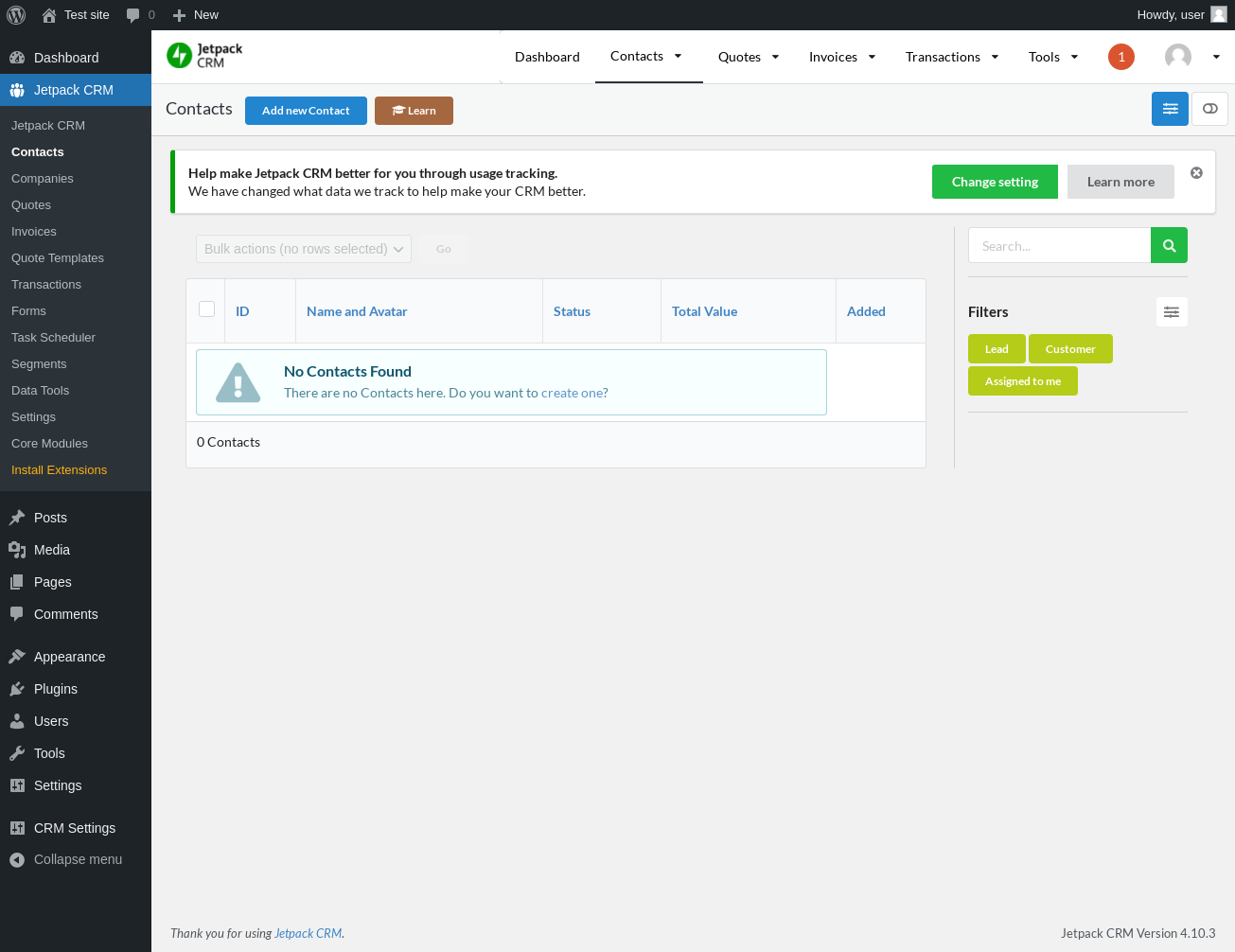Toggle the Lead filter
This screenshot has width=1235, height=952.
coord(997,349)
